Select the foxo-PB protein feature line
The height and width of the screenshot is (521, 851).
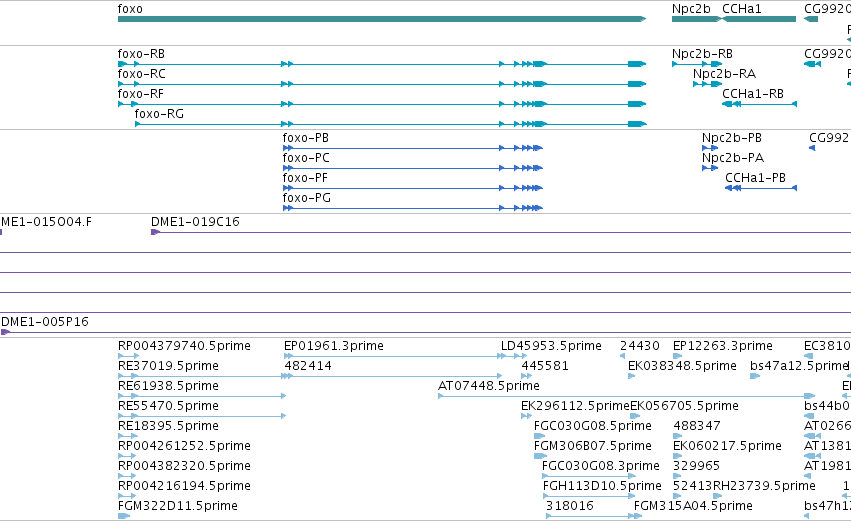click(412, 148)
